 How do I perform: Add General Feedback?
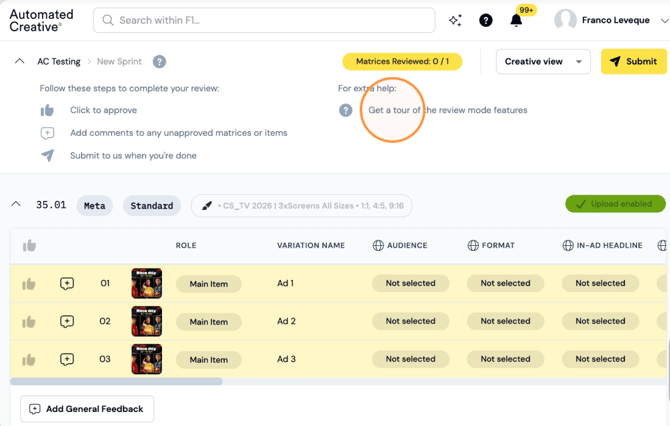[87, 409]
